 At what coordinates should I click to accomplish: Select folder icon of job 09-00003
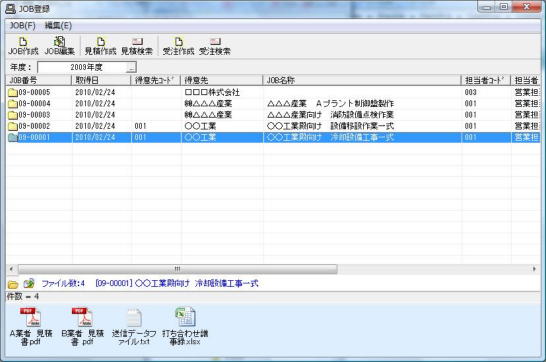(13, 115)
